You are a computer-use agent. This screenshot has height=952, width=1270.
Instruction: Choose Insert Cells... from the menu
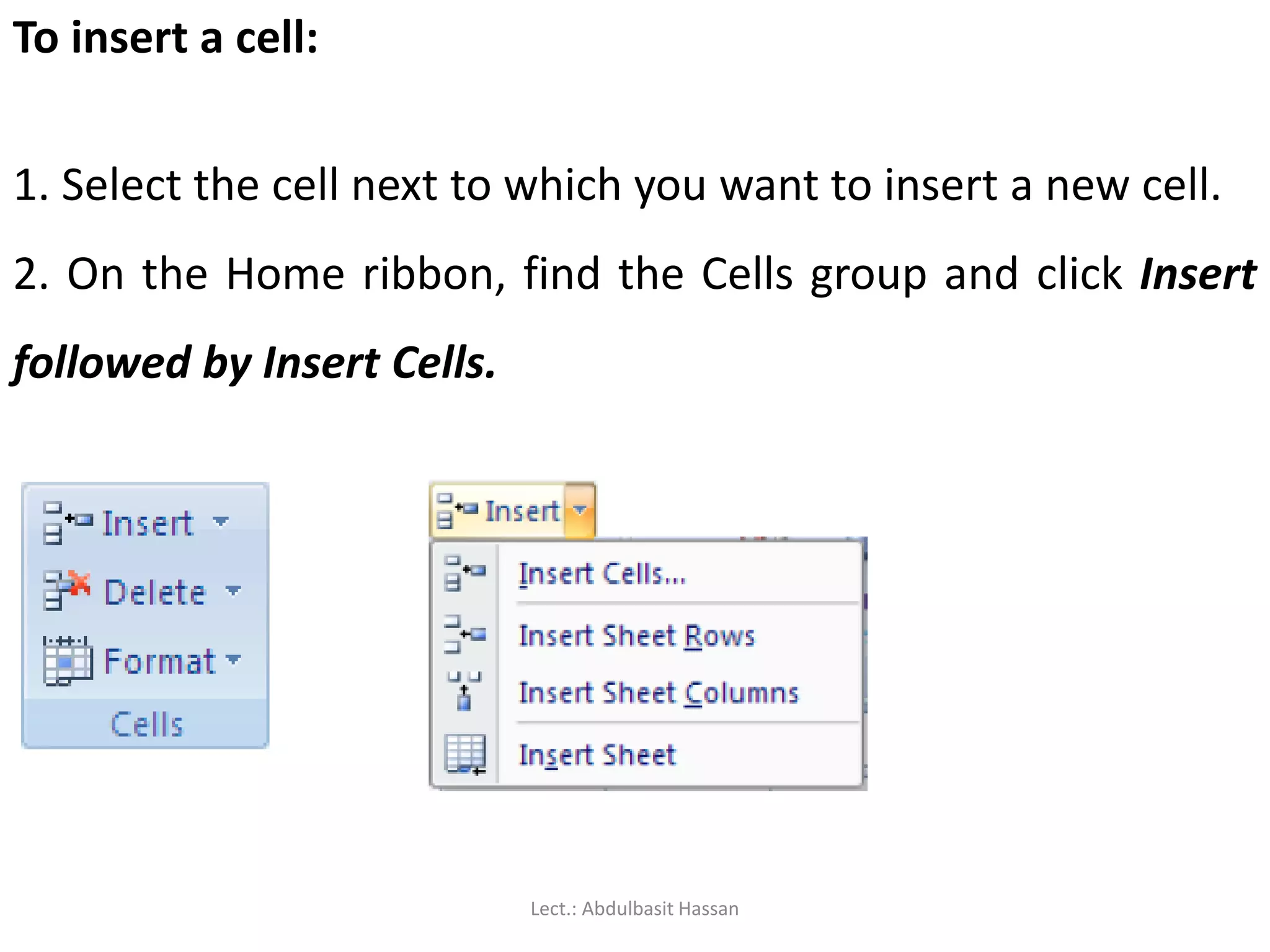(648, 573)
